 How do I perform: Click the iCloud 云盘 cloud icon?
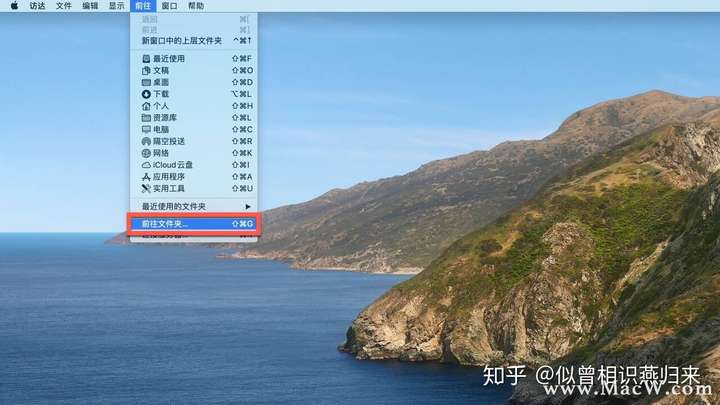[146, 165]
